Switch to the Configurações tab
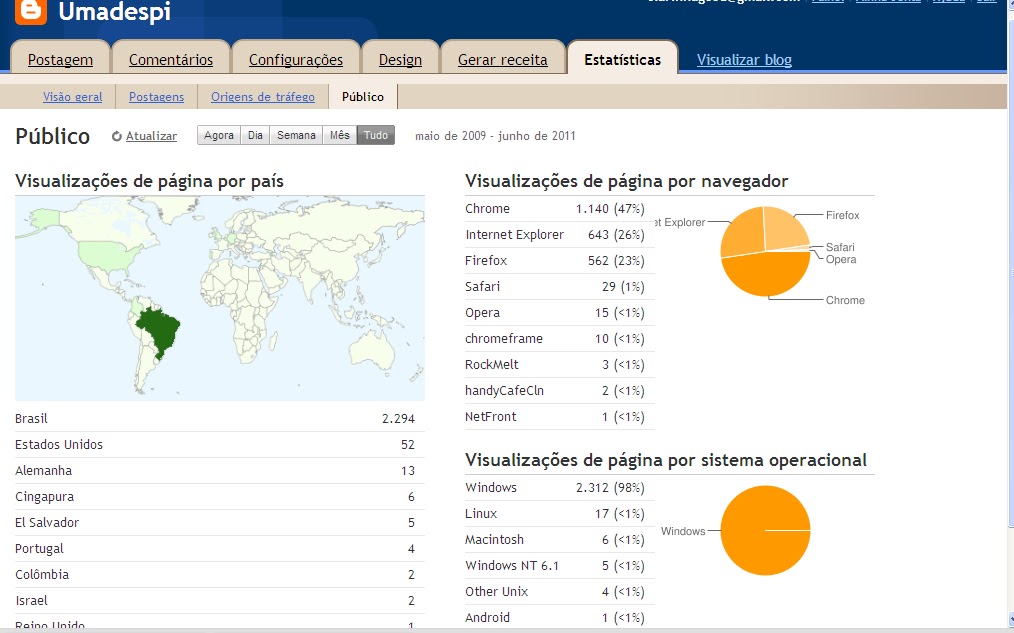The image size is (1014, 633). point(296,59)
